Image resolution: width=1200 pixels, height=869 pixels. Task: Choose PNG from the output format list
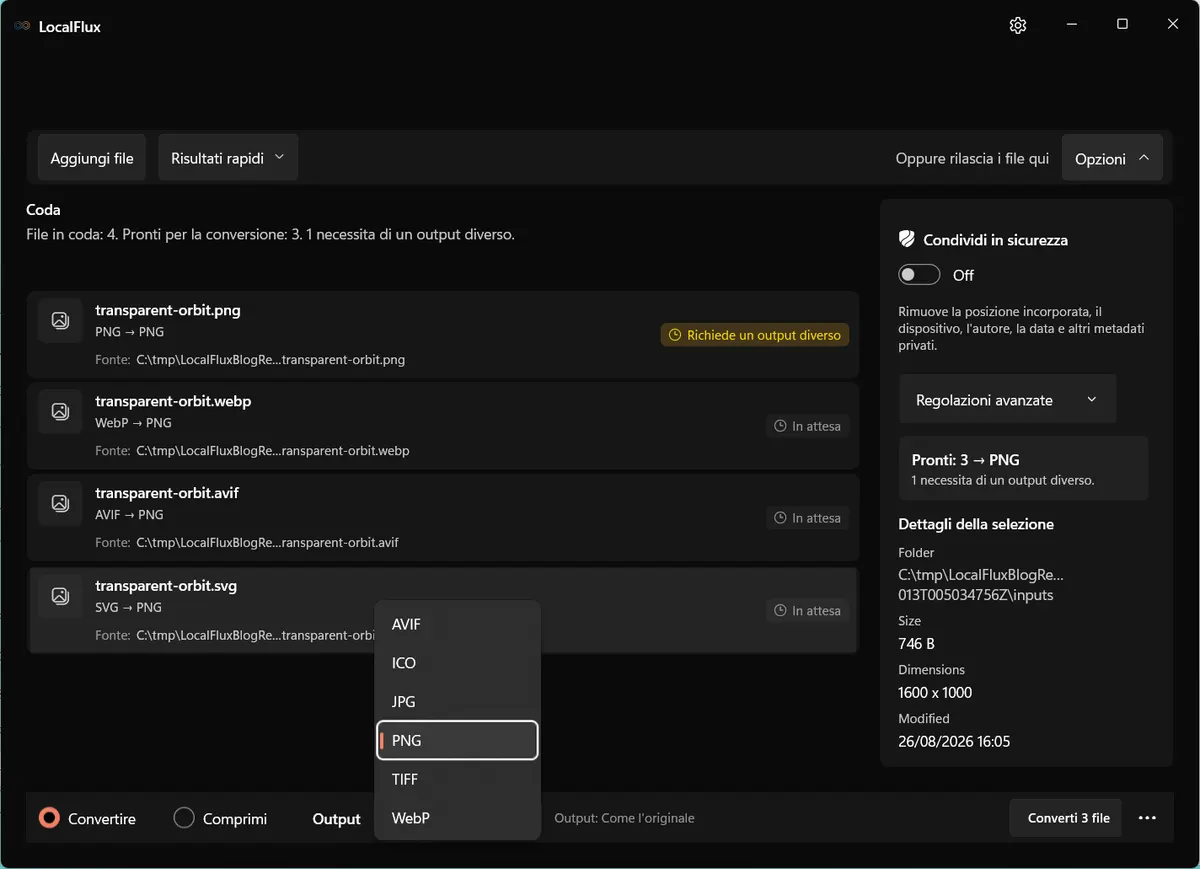click(457, 741)
